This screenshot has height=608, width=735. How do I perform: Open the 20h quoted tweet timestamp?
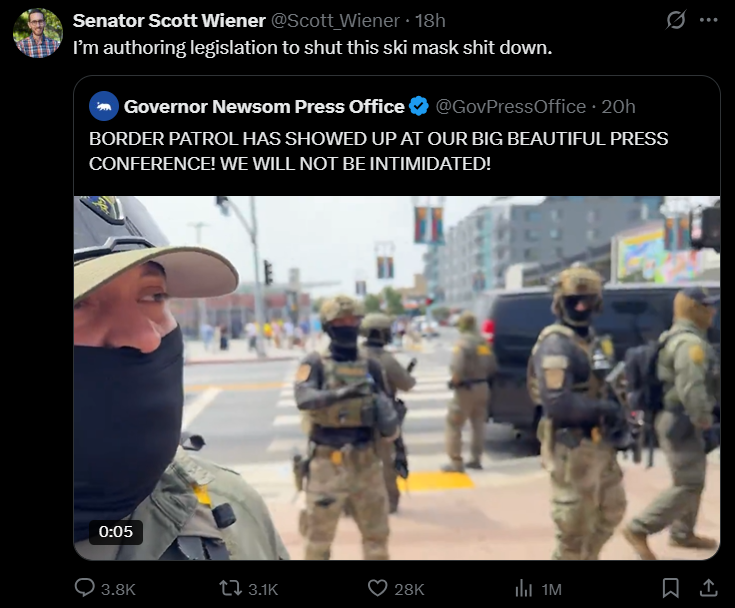618,107
